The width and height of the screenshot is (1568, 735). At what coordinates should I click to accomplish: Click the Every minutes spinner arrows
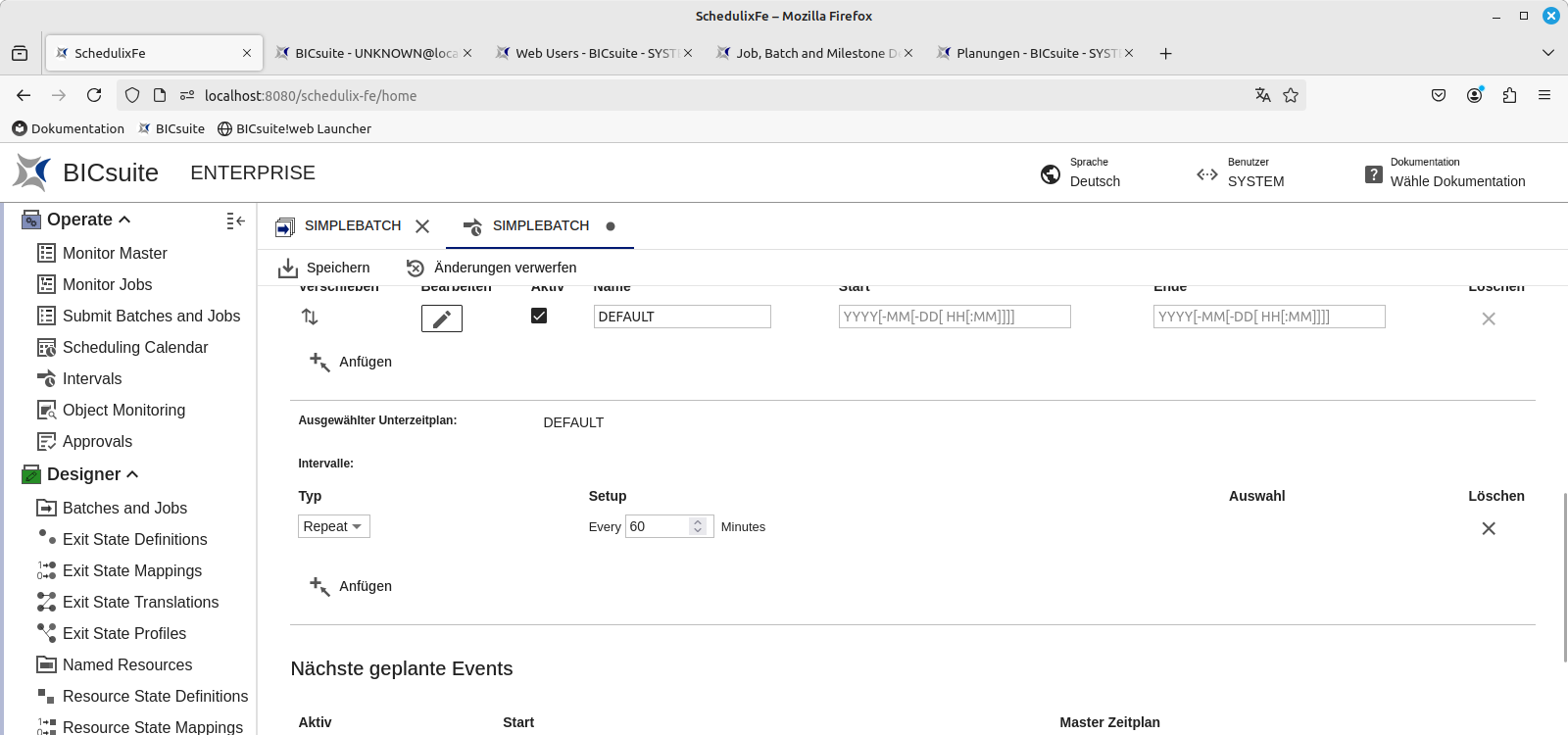pos(698,526)
